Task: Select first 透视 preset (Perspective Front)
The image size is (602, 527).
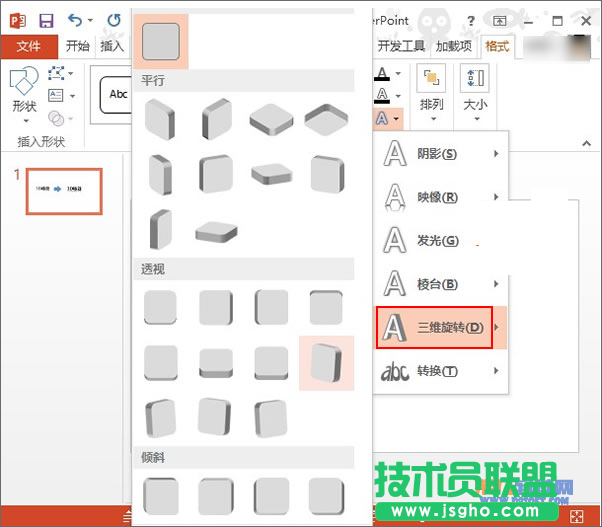Action: coord(161,307)
